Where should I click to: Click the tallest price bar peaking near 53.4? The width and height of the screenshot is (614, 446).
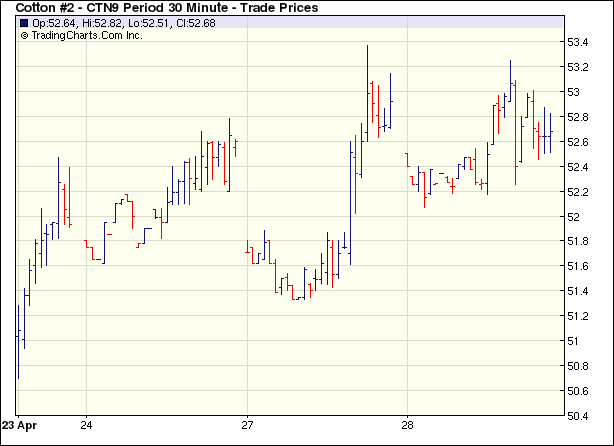click(x=367, y=90)
